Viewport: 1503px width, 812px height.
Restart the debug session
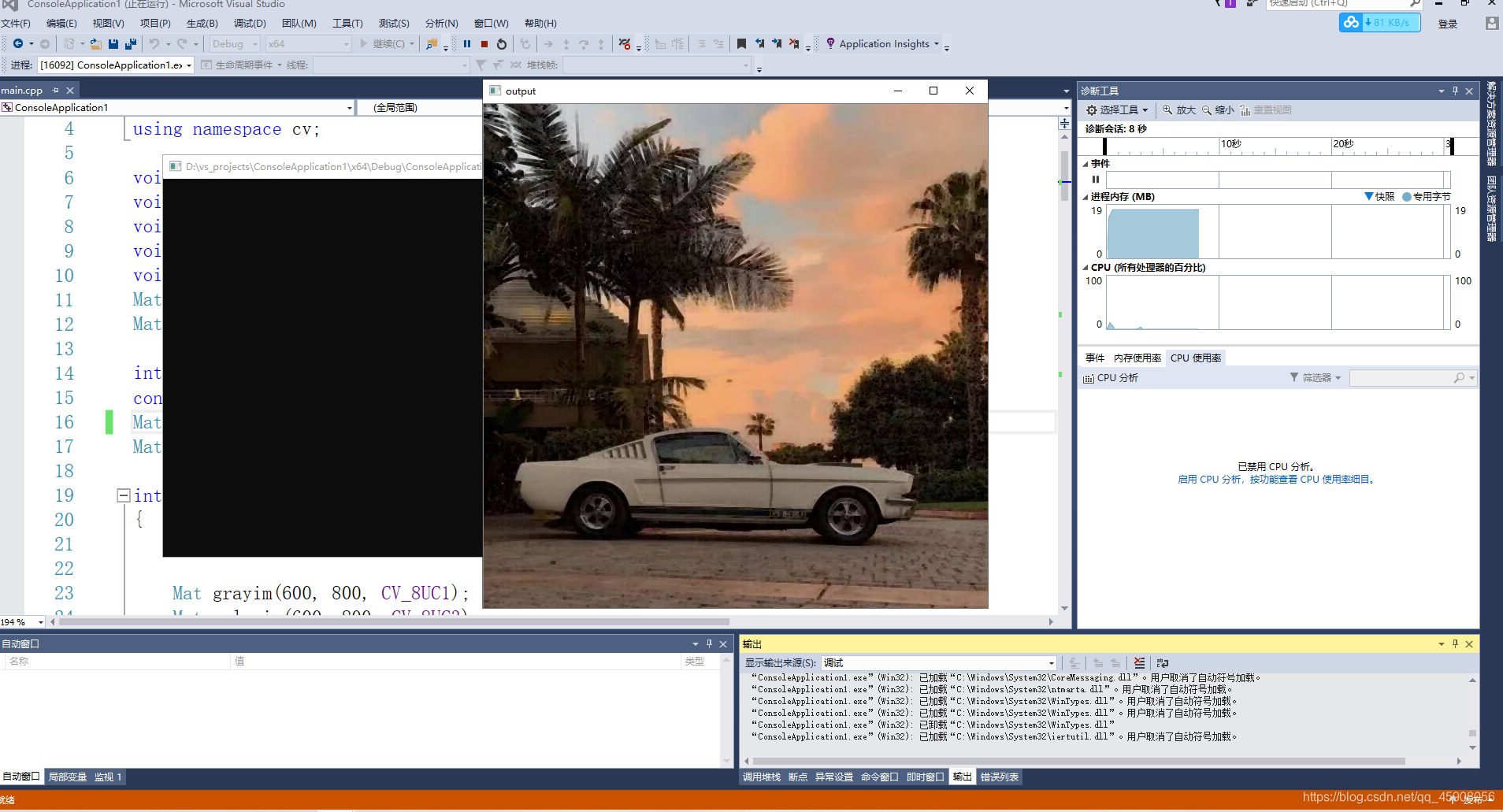coord(502,44)
